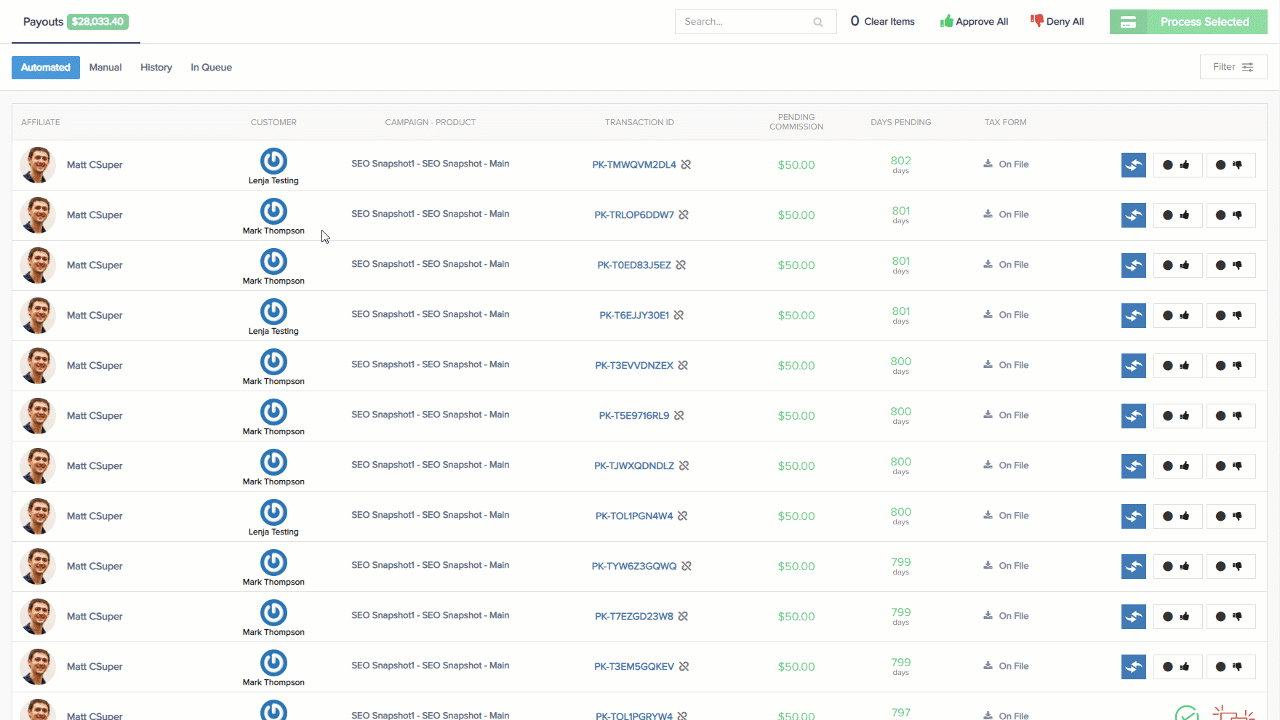Image resolution: width=1280 pixels, height=720 pixels.
Task: Open the Filter options
Action: point(1233,67)
